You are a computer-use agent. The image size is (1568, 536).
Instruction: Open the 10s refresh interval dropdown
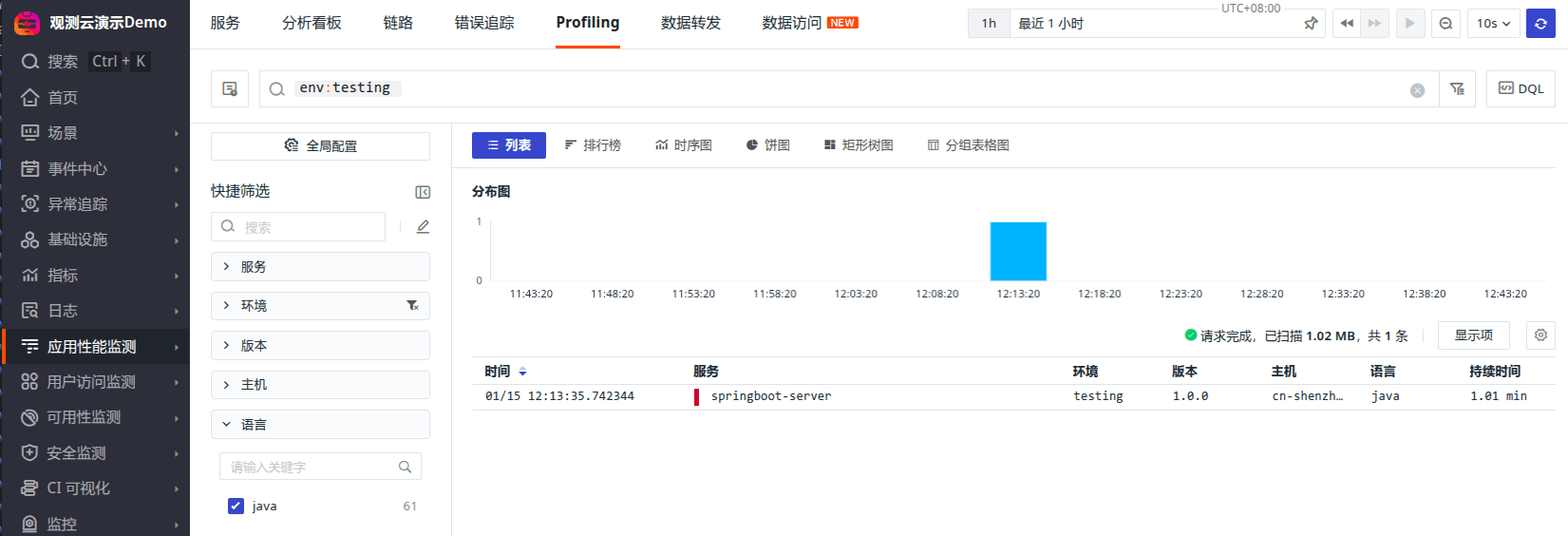[1493, 24]
